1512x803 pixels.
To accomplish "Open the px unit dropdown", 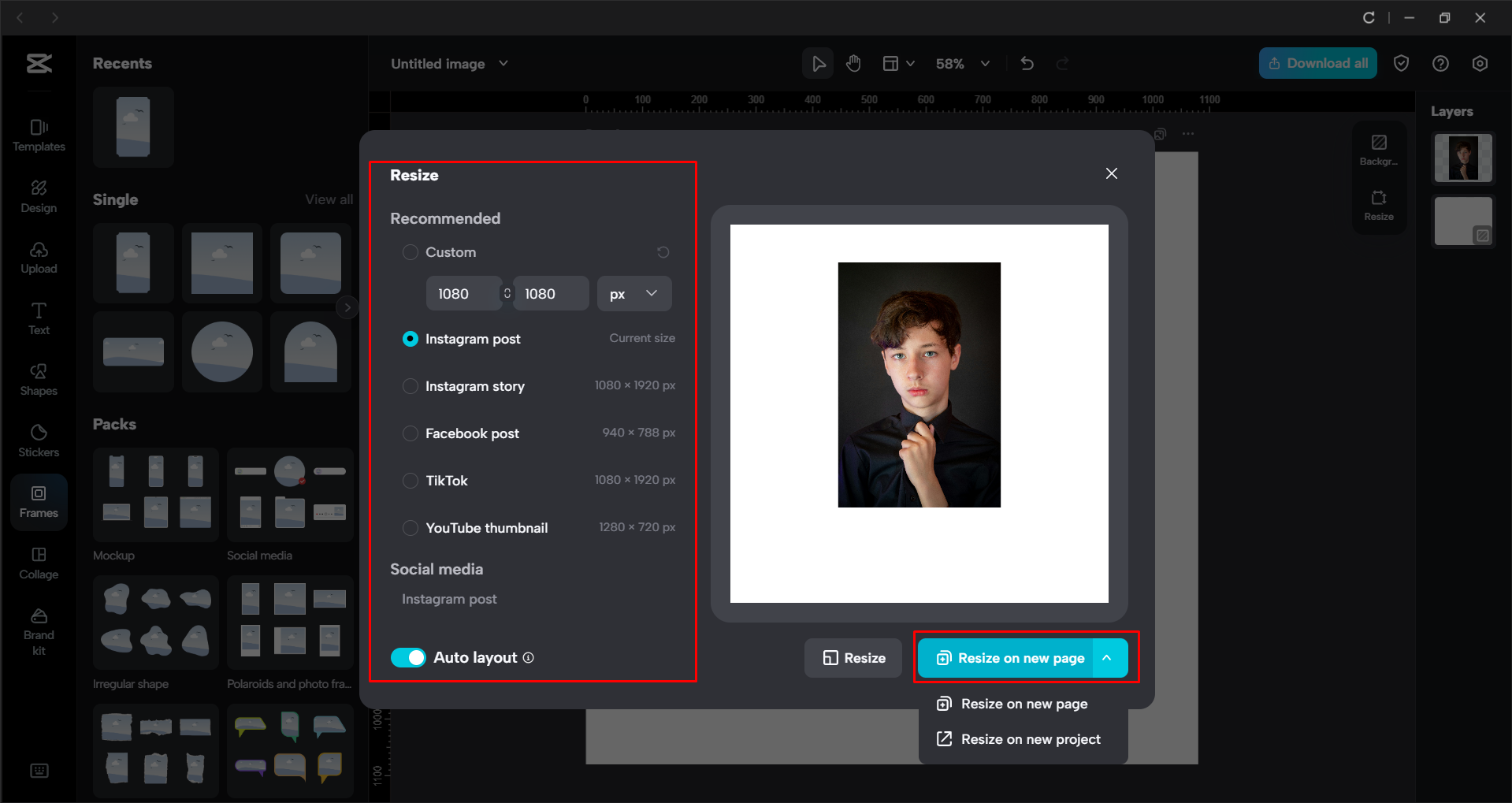I will point(633,293).
